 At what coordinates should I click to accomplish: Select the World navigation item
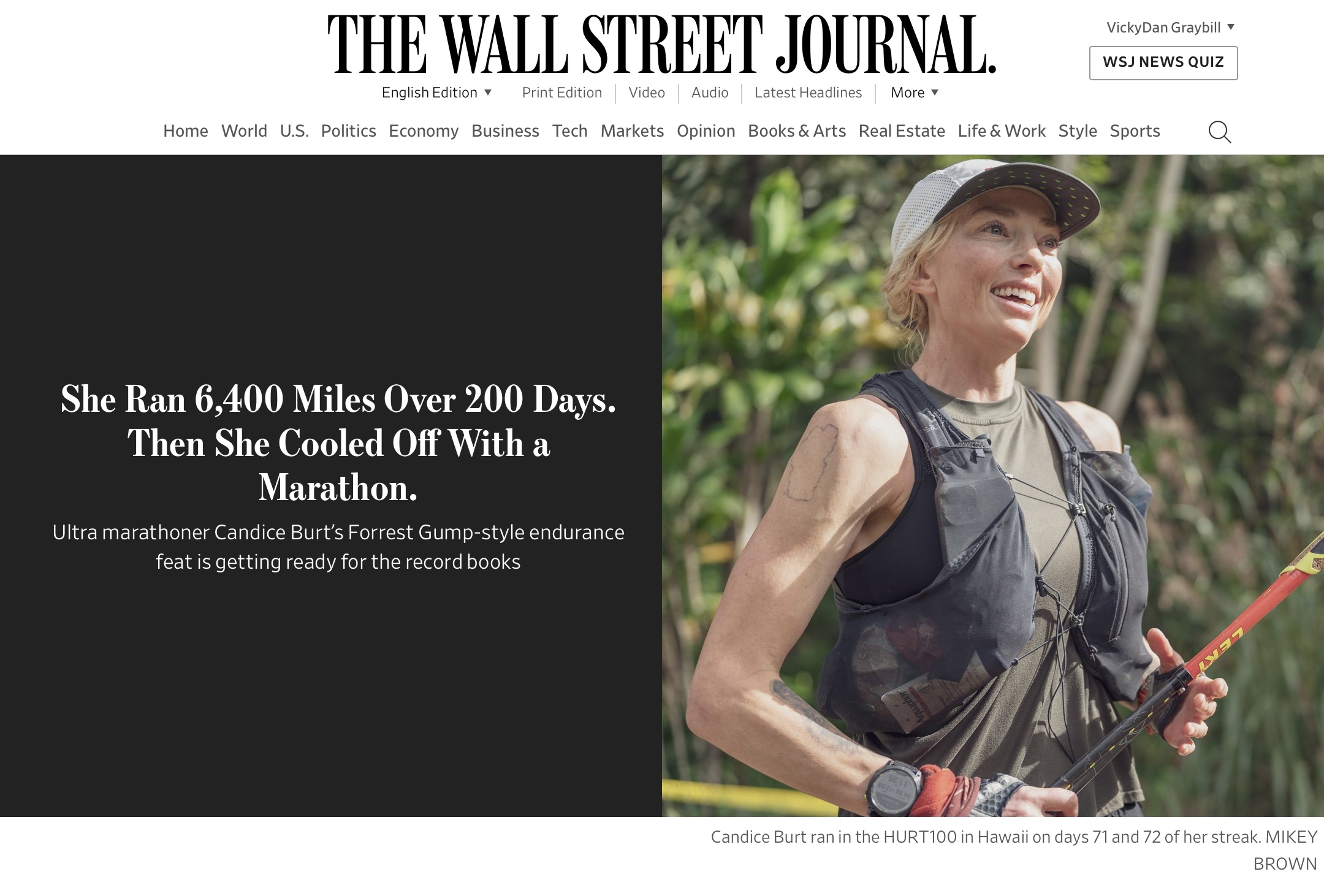point(244,131)
